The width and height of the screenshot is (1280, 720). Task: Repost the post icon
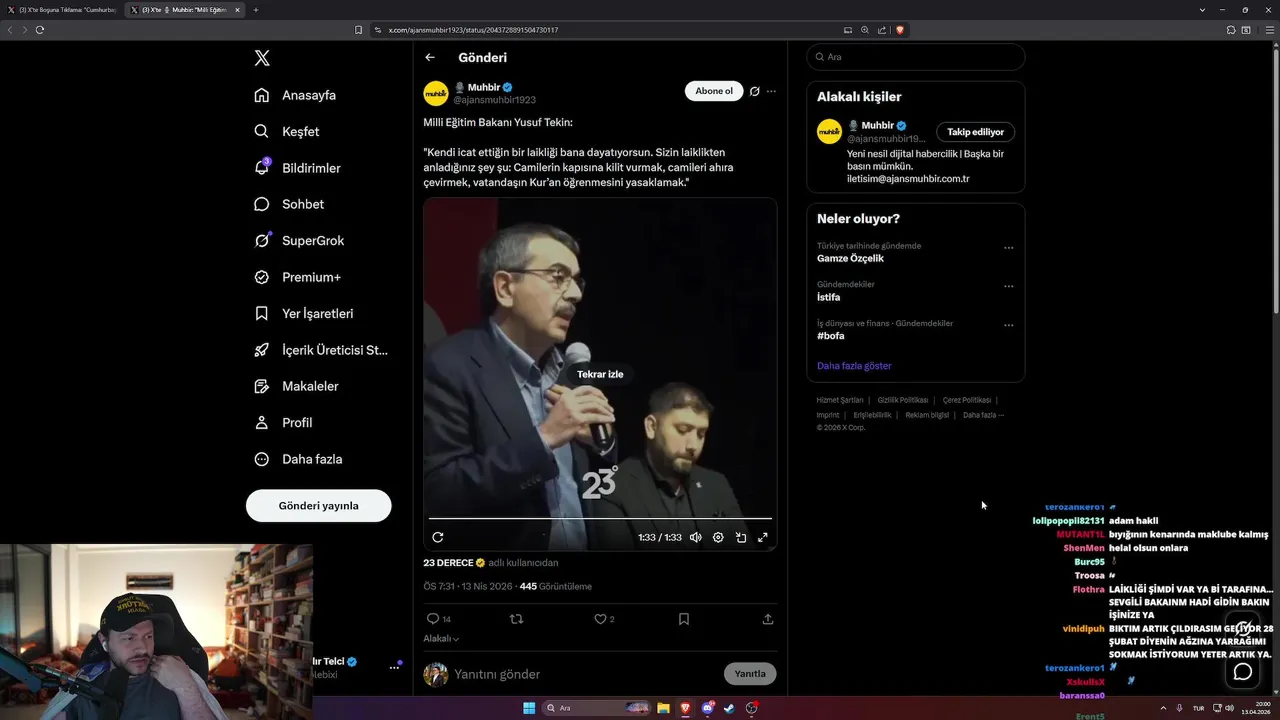[x=516, y=619]
